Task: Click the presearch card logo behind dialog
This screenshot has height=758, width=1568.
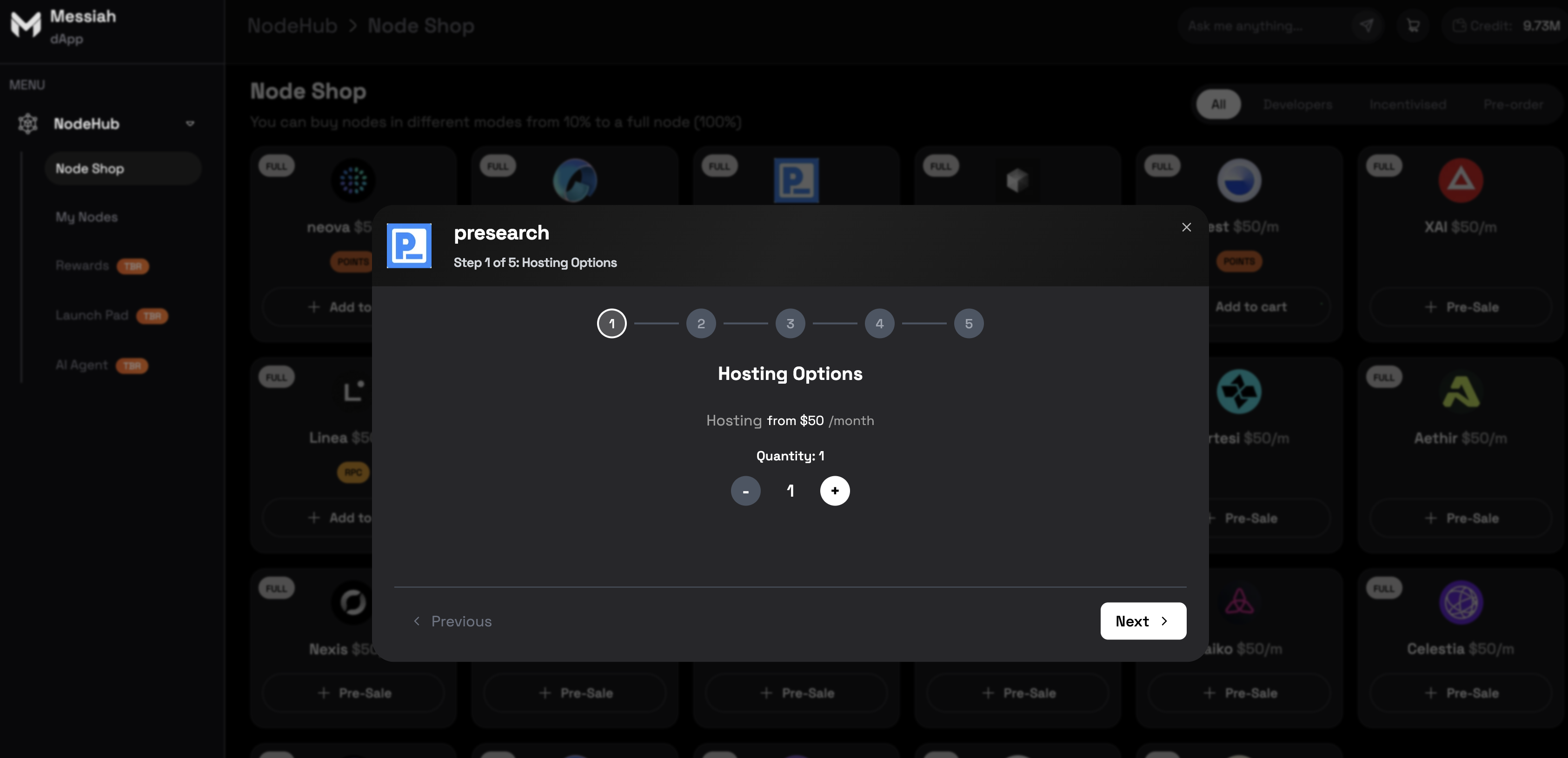Action: point(796,180)
